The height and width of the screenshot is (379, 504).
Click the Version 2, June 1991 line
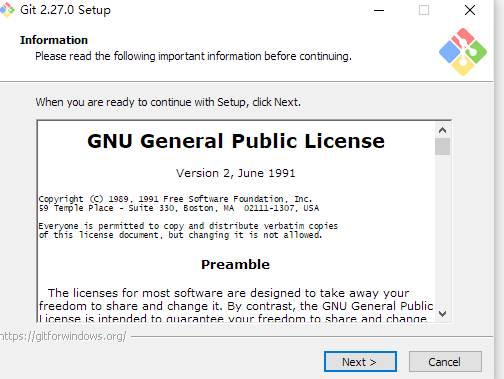pos(236,173)
